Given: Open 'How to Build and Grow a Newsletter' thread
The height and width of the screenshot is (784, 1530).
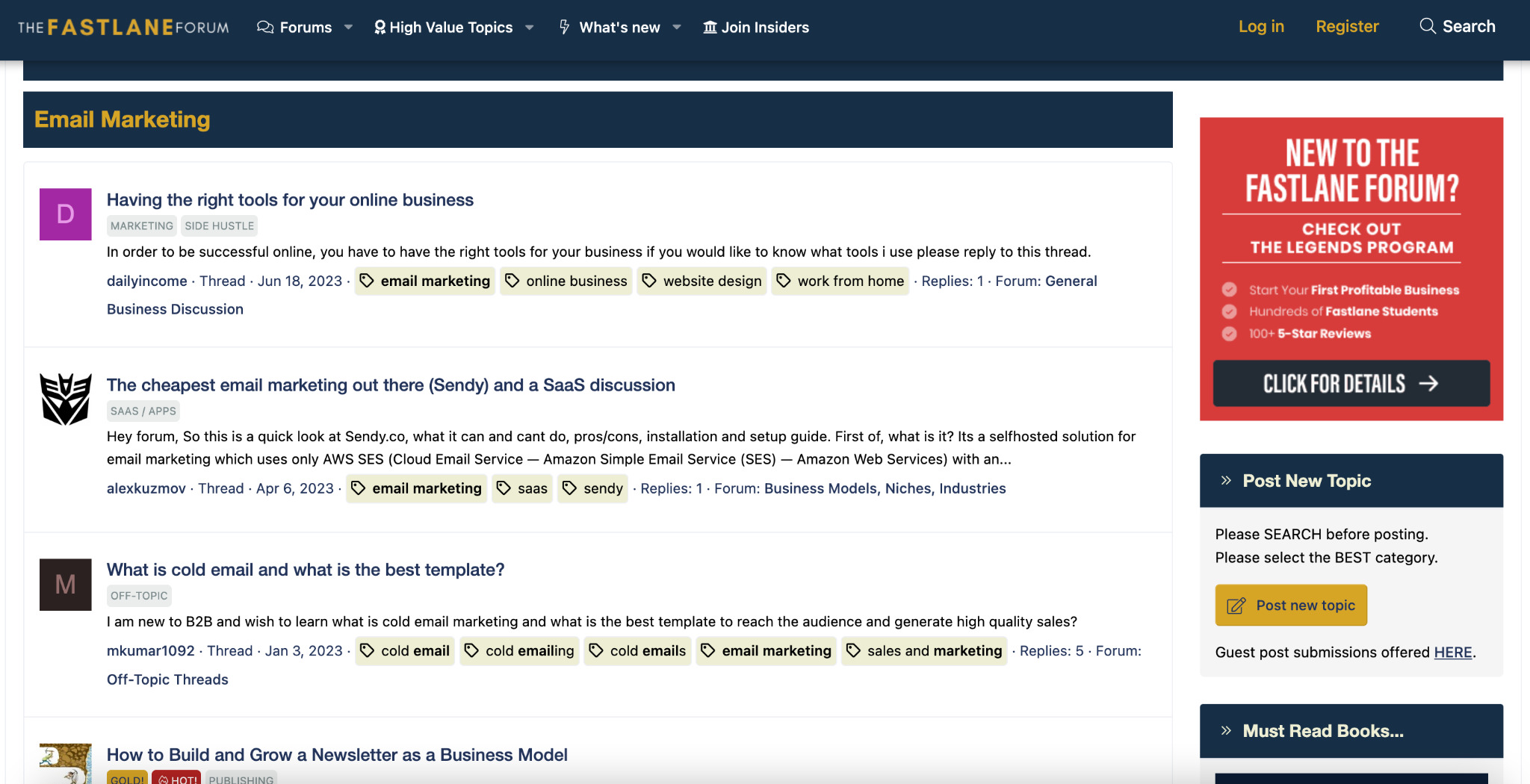Looking at the screenshot, I should pos(337,755).
